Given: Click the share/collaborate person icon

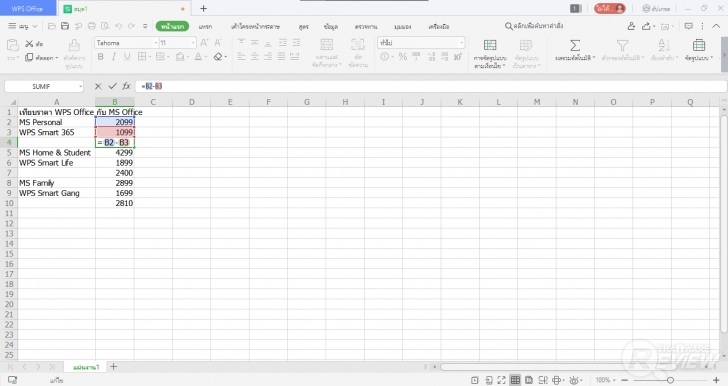Looking at the screenshot, I should 631,26.
